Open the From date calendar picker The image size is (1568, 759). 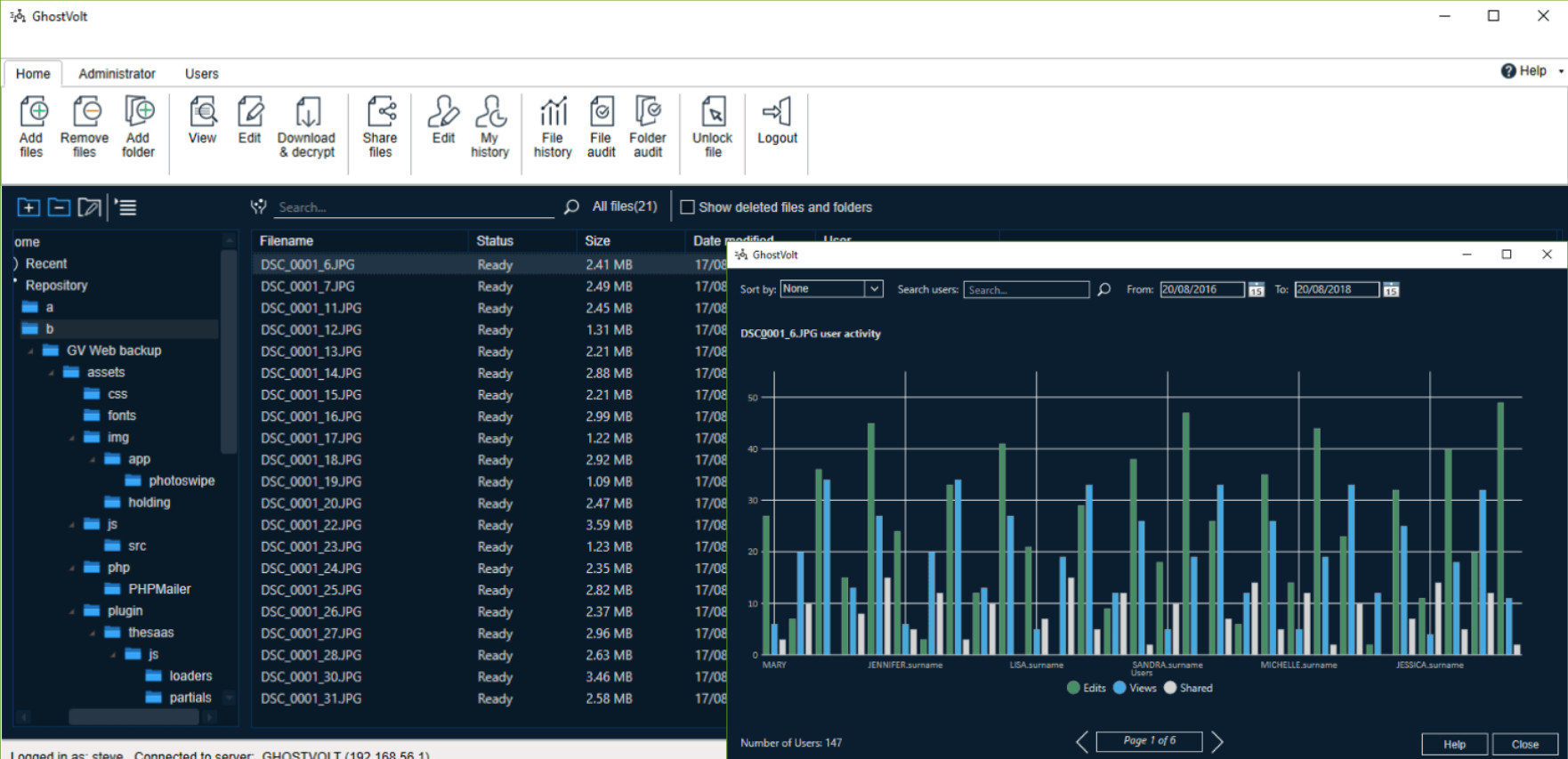(1256, 290)
